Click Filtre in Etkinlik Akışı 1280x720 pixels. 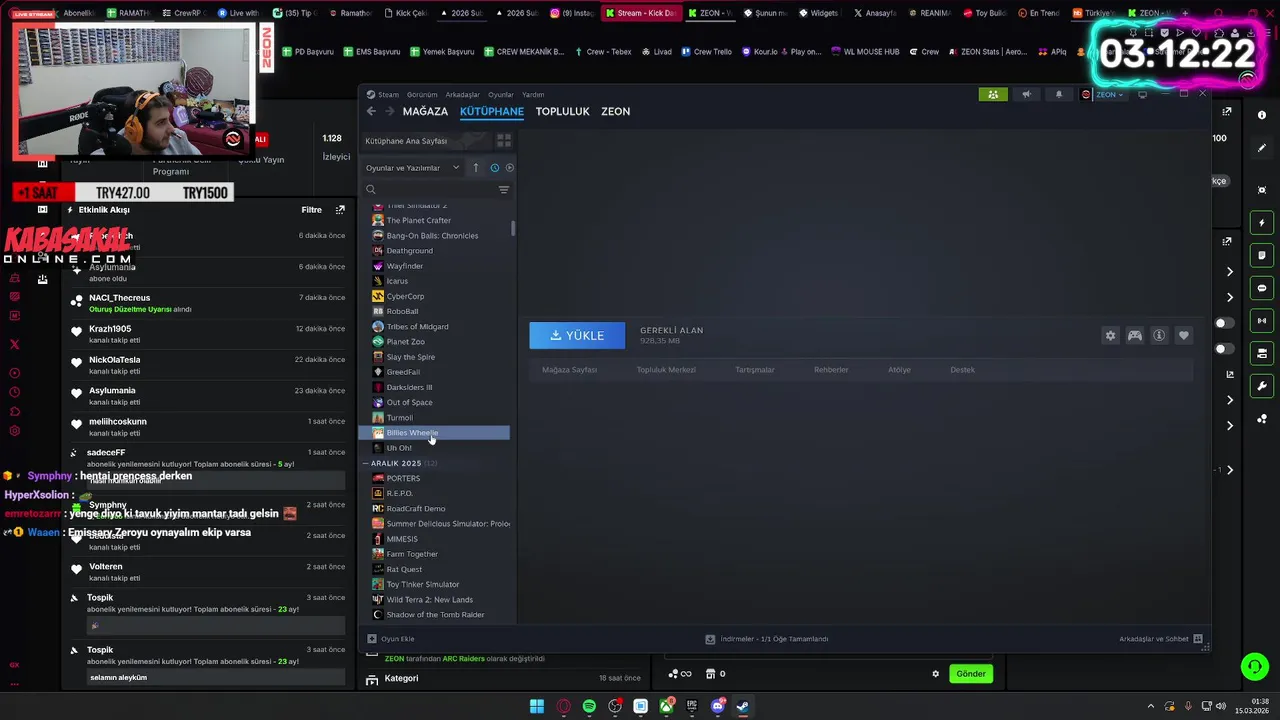312,210
